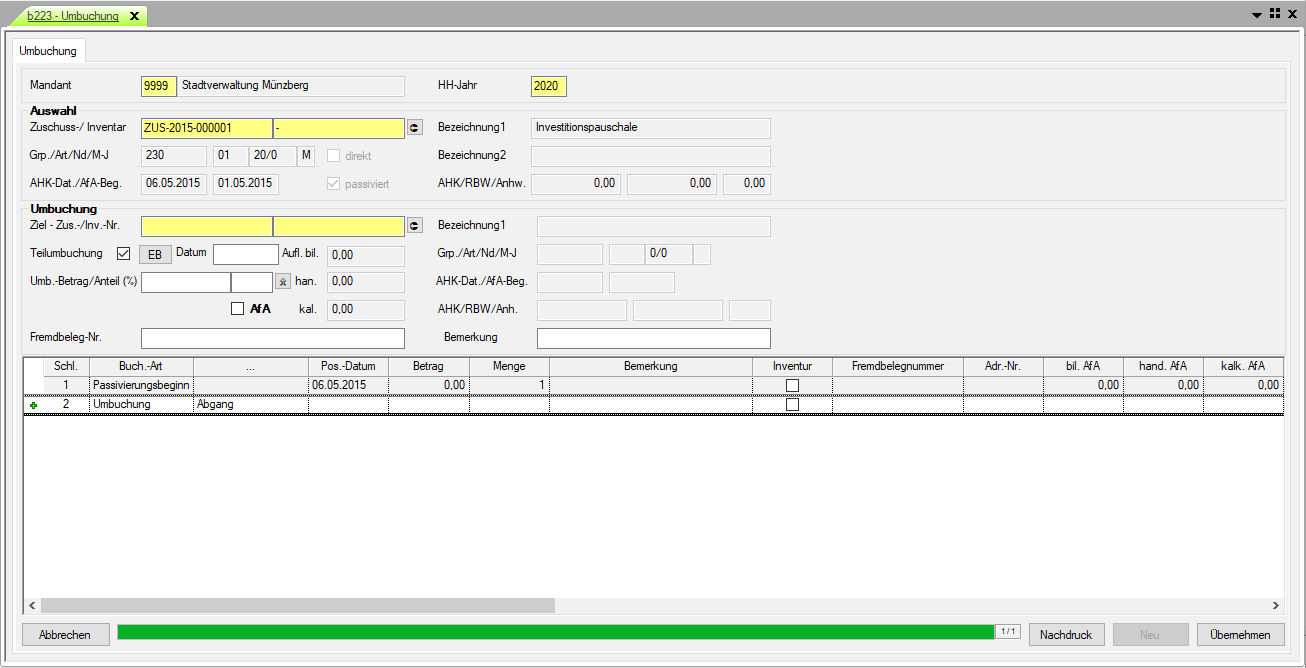
Task: Enable the AfA checkbox
Action: pyautogui.click(x=237, y=309)
